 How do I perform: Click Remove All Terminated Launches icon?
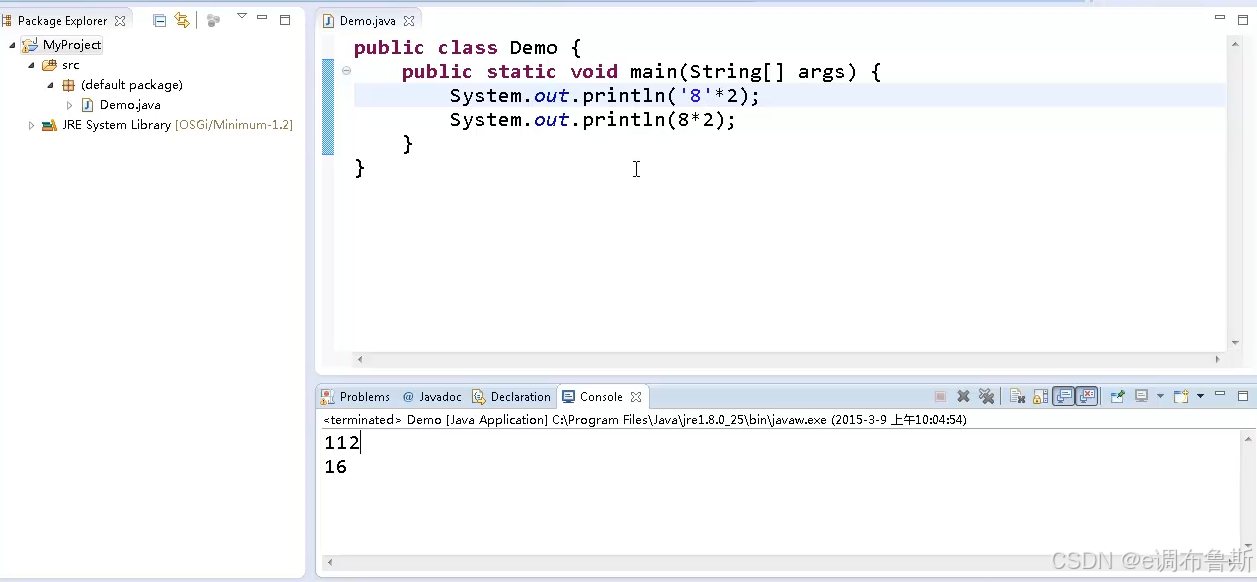pos(986,397)
